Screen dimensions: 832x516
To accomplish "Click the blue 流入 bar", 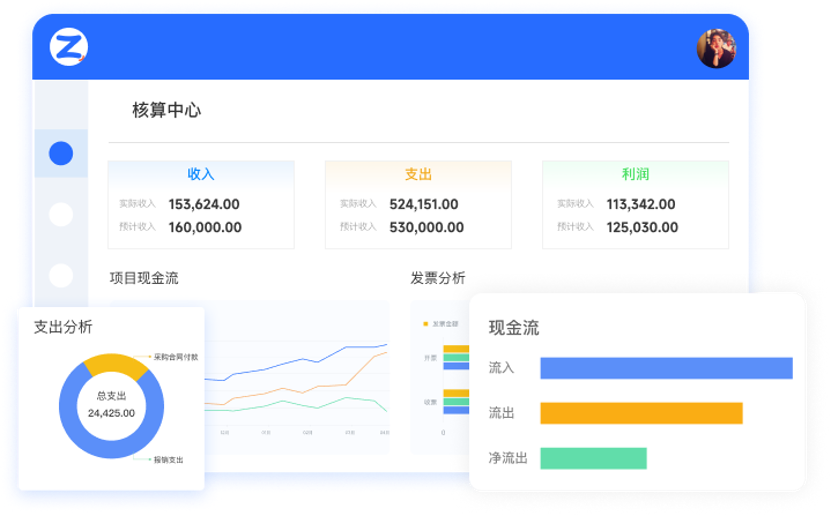I will click(x=666, y=368).
